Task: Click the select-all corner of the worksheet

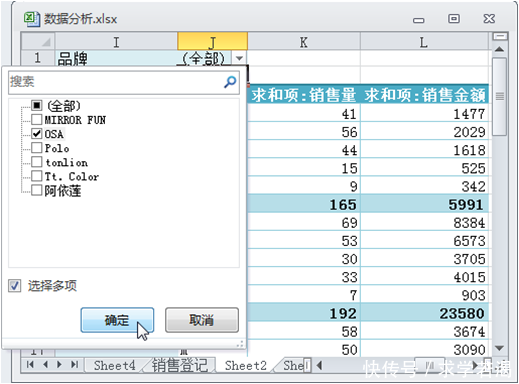Action: pos(38,41)
